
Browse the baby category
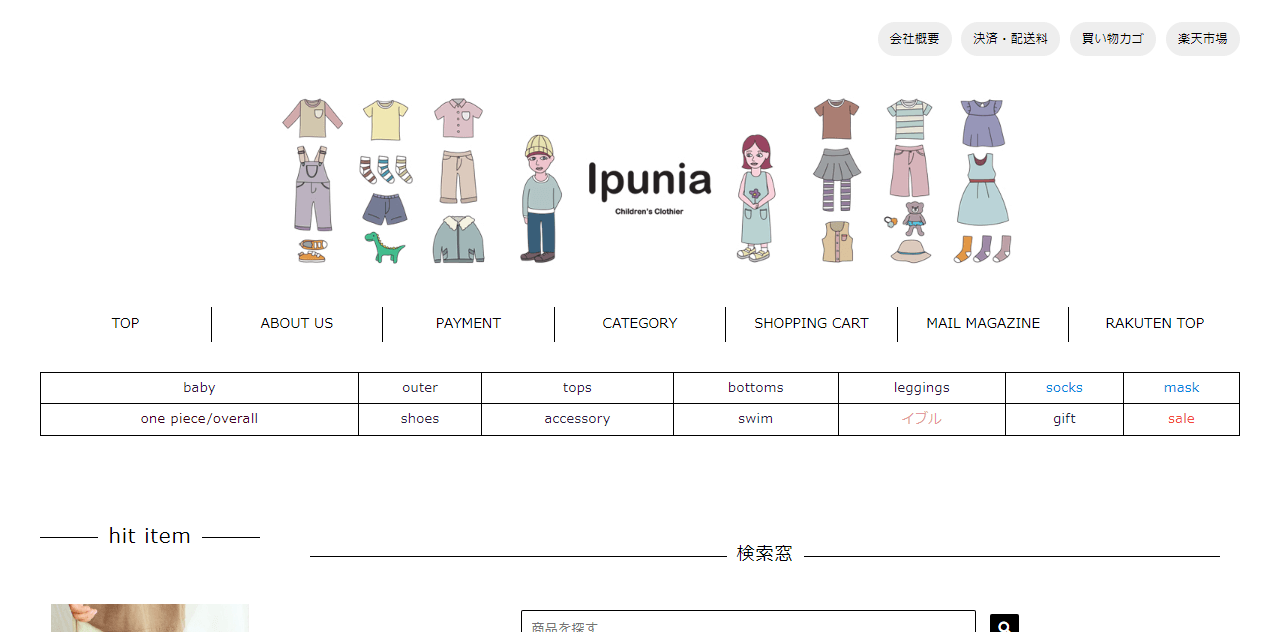coord(199,387)
